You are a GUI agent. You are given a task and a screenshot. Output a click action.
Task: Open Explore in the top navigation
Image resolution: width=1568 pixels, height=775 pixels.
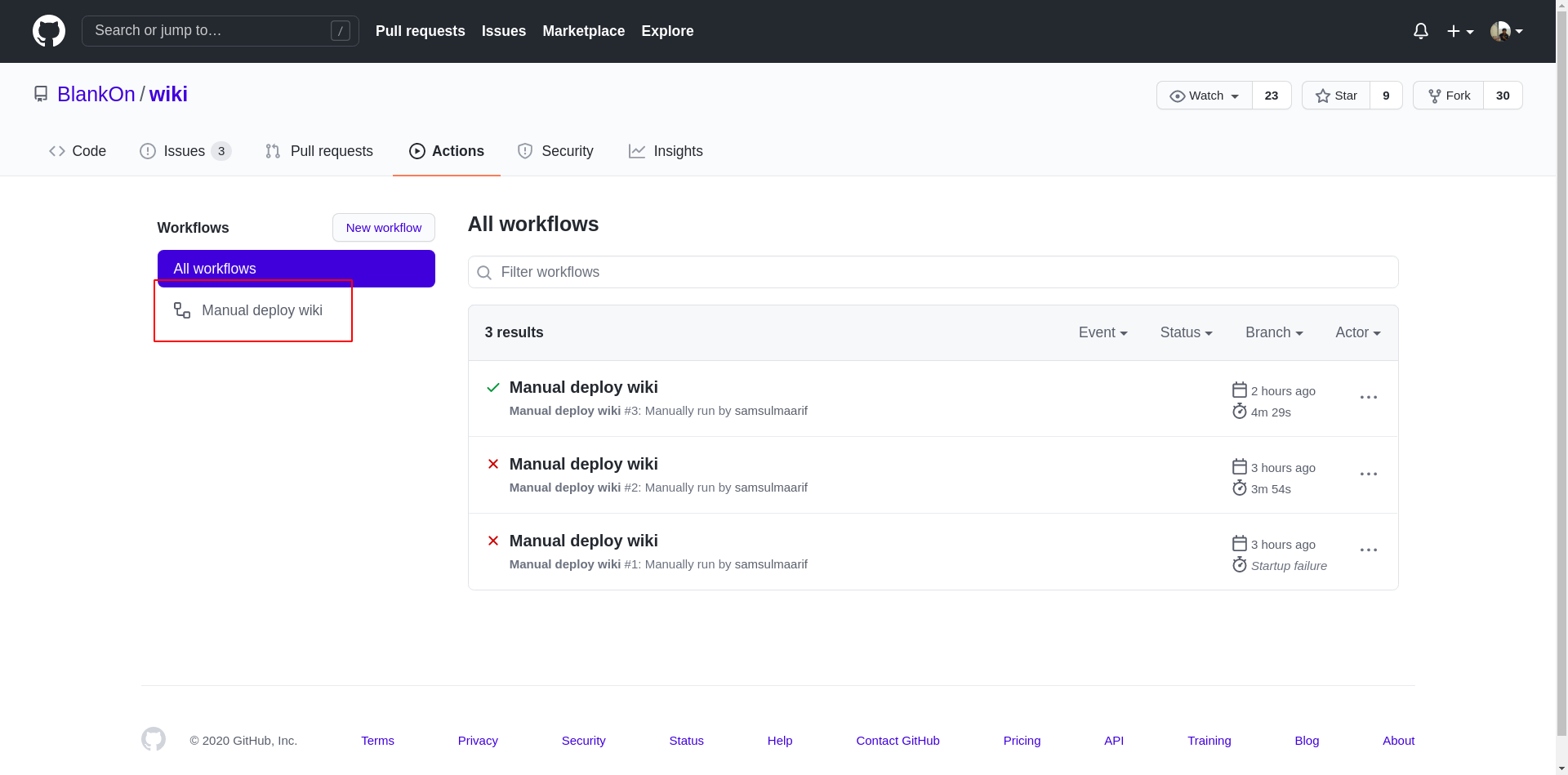(x=667, y=31)
